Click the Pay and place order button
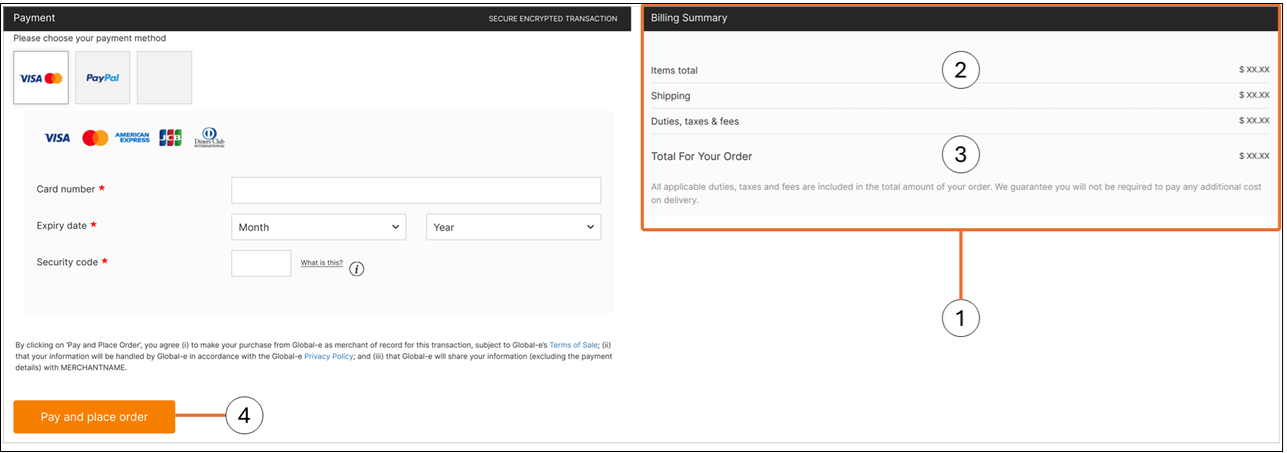1287x453 pixels. (94, 417)
